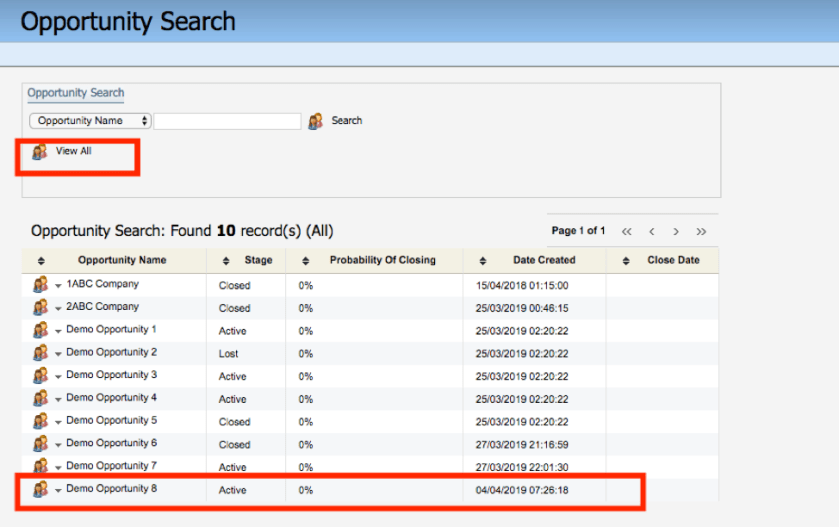Click the record icon for 1ABC Company
The height and width of the screenshot is (527, 839).
click(40, 285)
